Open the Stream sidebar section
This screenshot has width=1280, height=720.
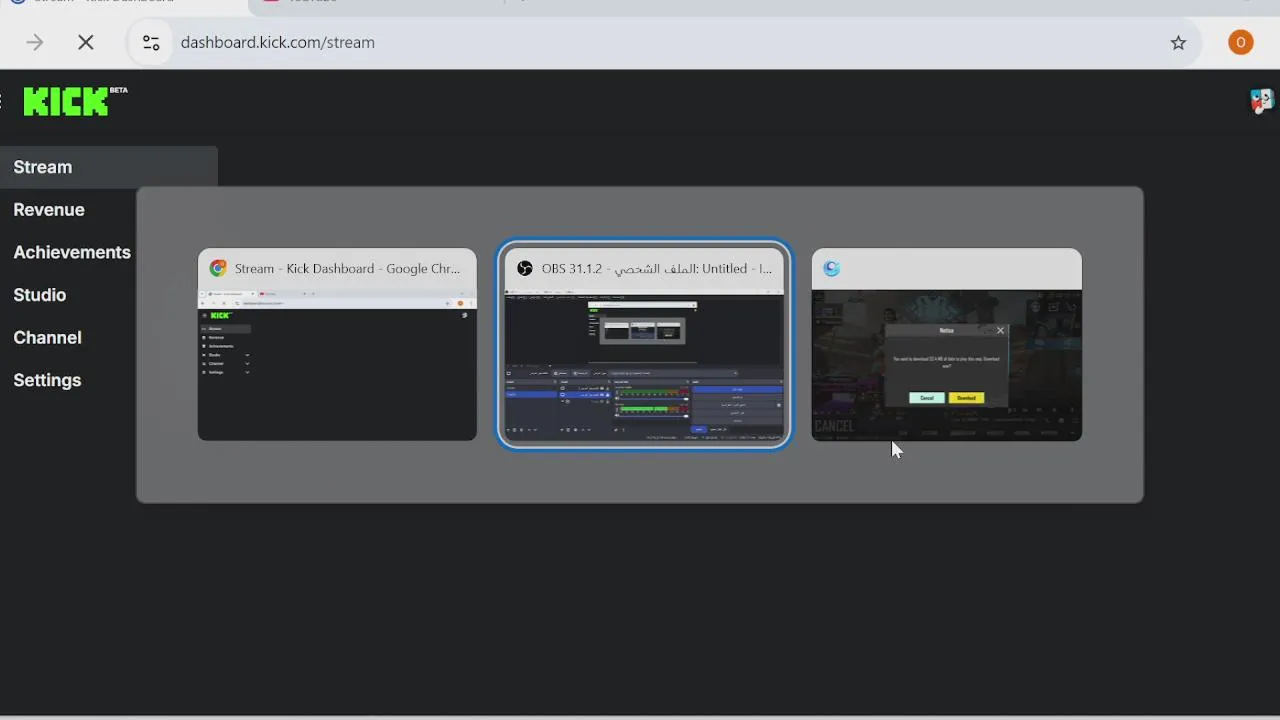point(43,167)
